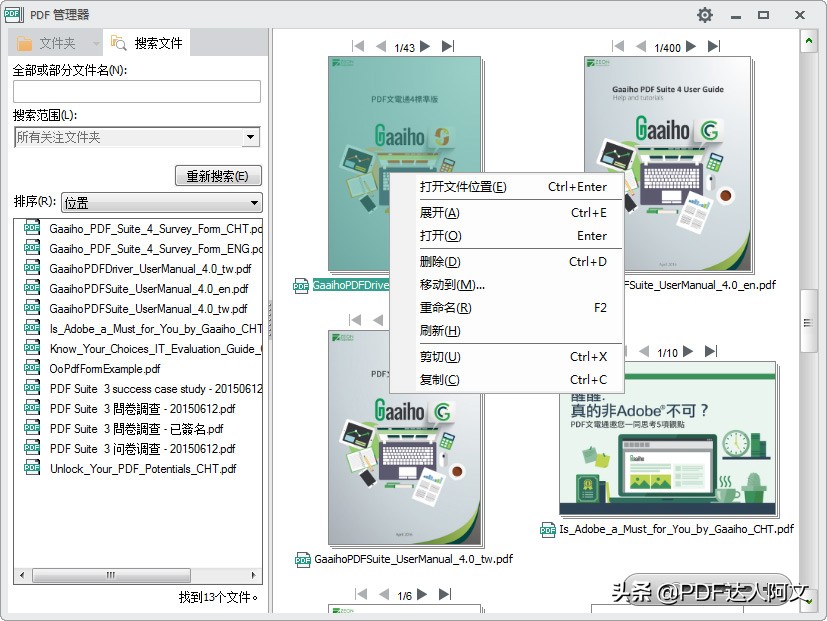Click PDF icon beside Know_Your_Choices file
The image size is (827, 621).
pyautogui.click(x=32, y=347)
